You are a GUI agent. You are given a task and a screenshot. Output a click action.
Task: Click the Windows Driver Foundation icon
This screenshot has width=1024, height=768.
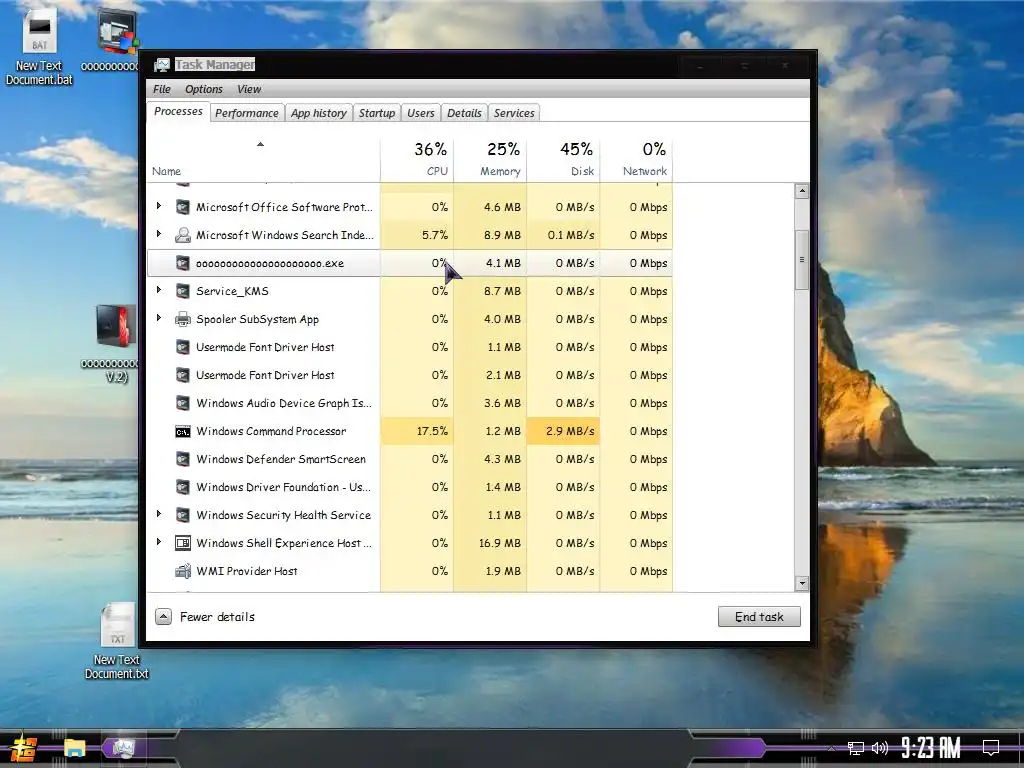(183, 487)
